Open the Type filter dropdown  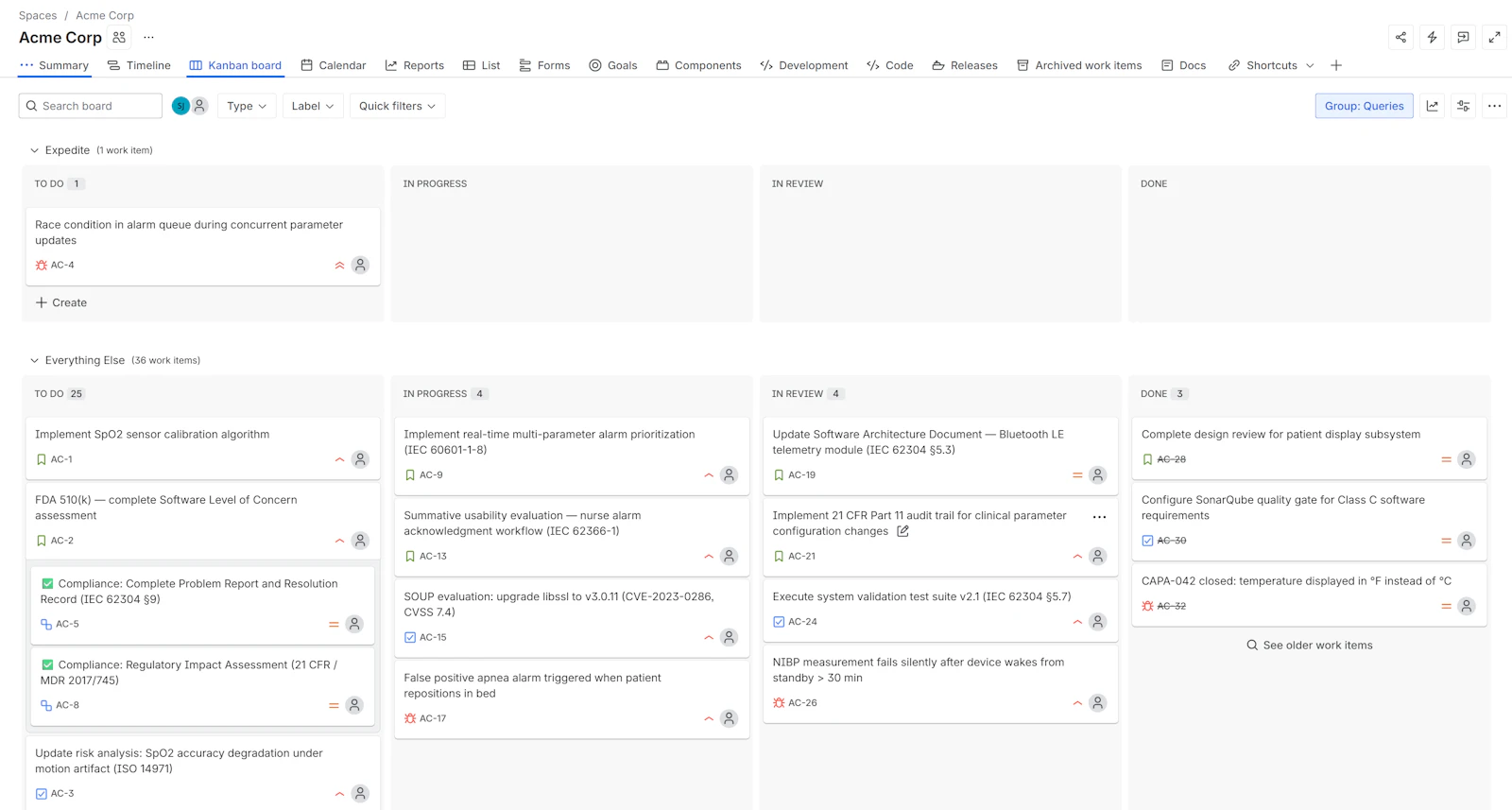(x=247, y=106)
